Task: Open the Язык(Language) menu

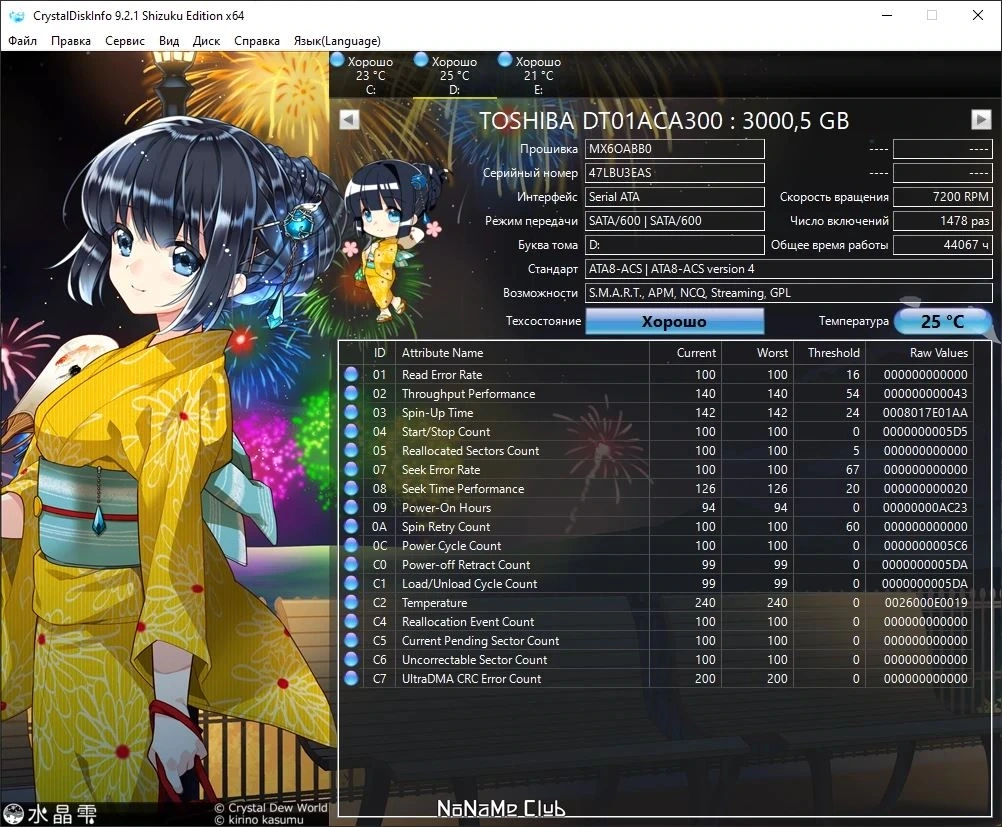Action: click(337, 41)
